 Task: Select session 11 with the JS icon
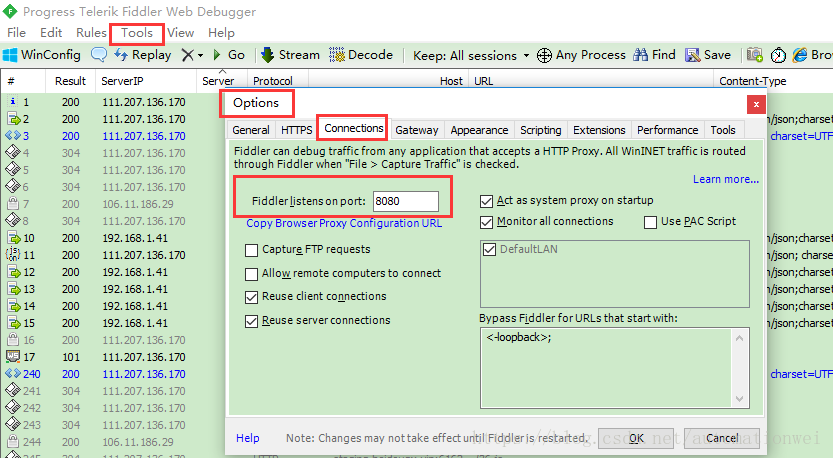click(x=13, y=255)
